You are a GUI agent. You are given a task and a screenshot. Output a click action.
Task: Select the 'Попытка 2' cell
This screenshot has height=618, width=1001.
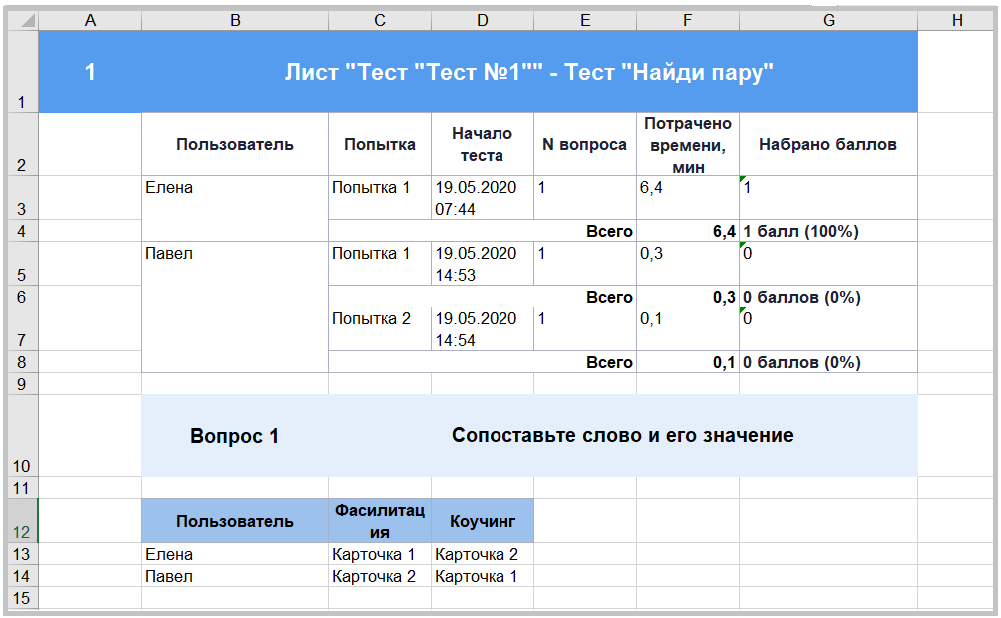pos(380,329)
